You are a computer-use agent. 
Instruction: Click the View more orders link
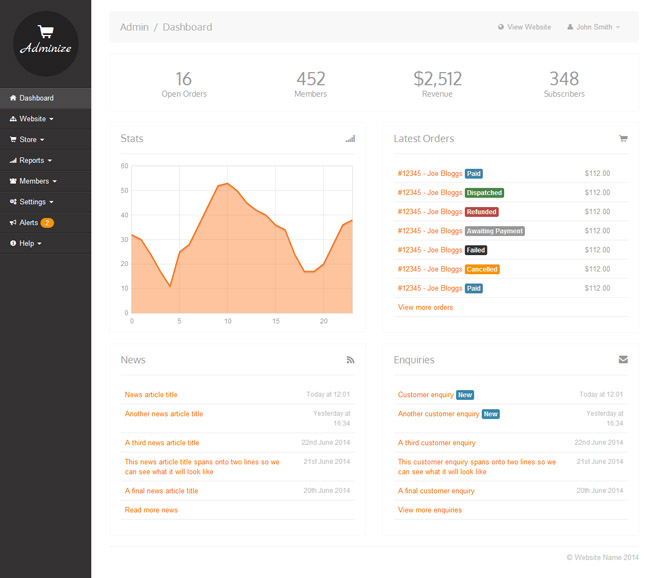(x=425, y=307)
